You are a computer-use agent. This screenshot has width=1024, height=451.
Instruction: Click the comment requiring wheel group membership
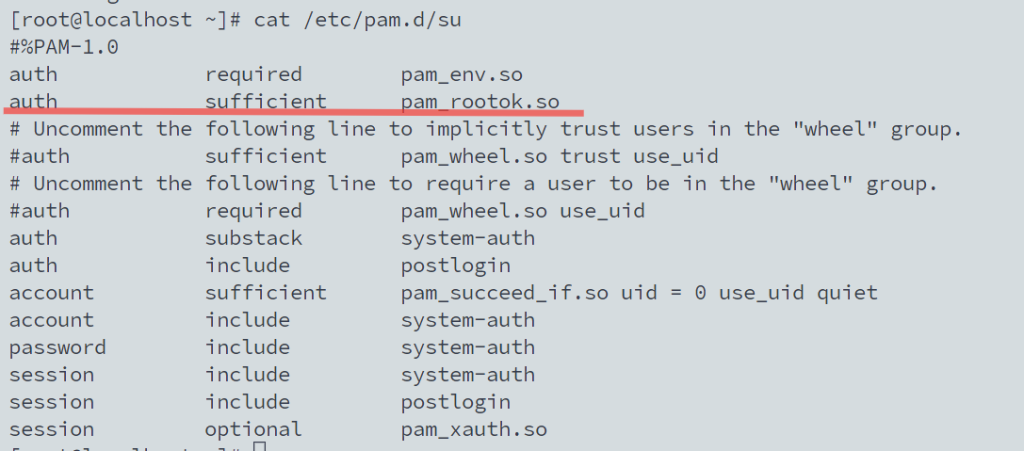tap(473, 184)
